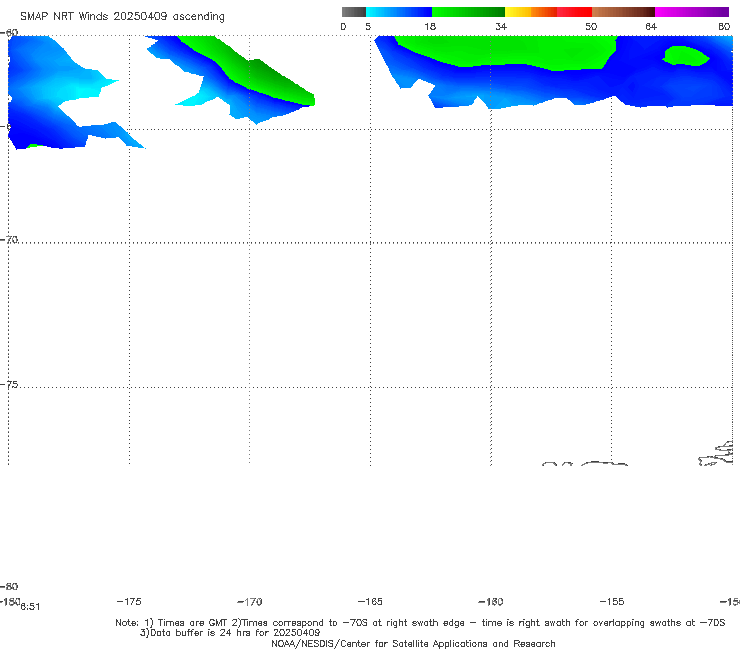740x650 pixels.
Task: Click the latitude label "-80"
Action: (x=9, y=586)
